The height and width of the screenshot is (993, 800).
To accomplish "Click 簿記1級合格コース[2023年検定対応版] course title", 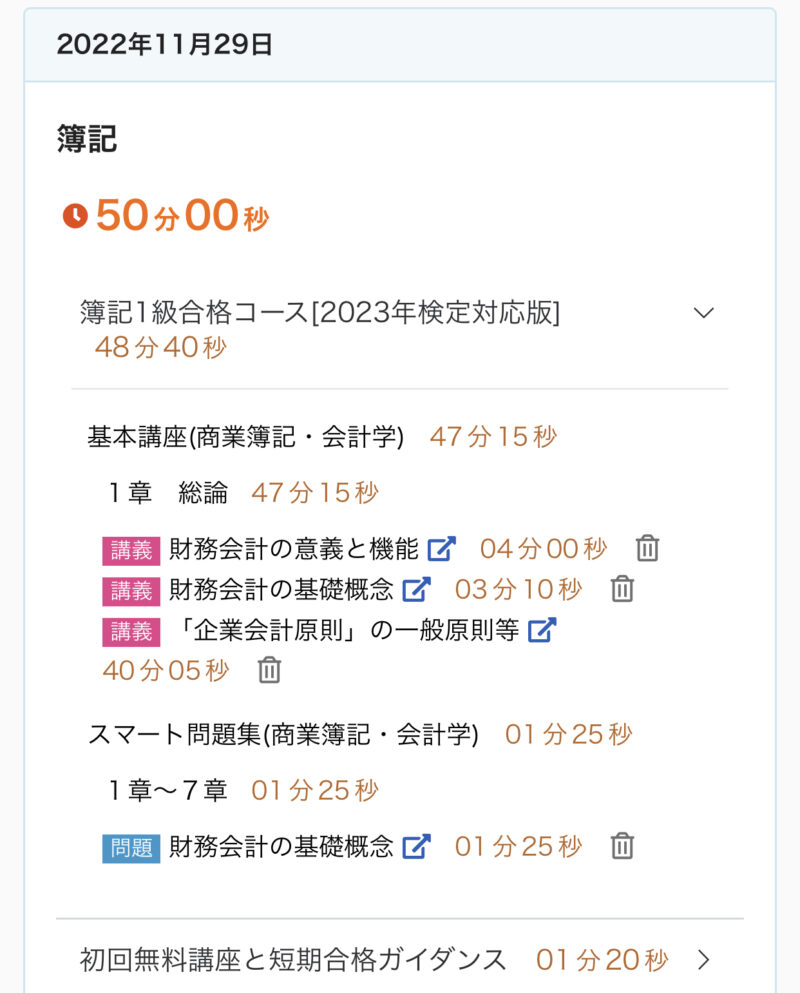I will point(320,313).
